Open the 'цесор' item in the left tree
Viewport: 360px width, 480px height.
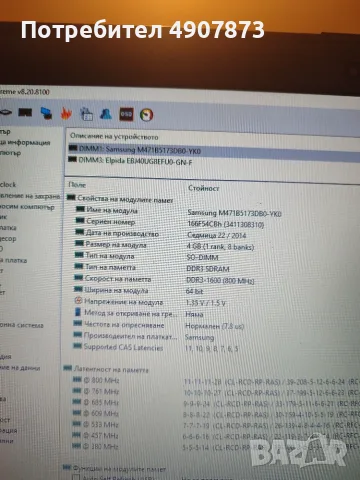(x=8, y=239)
